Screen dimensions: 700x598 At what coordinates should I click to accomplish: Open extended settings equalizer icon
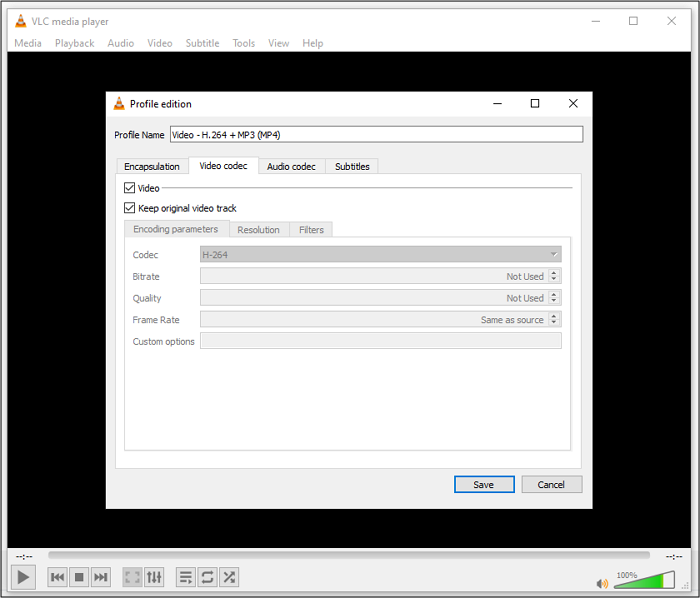[154, 577]
